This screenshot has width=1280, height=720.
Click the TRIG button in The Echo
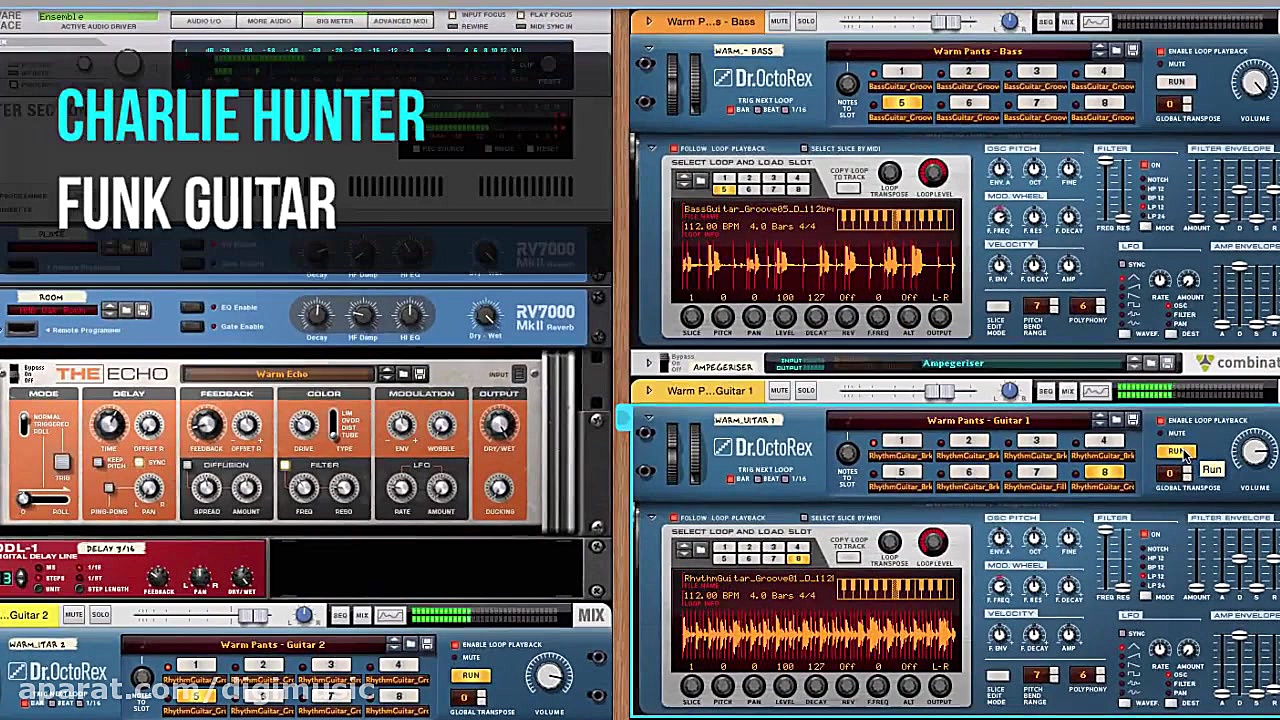tap(62, 462)
